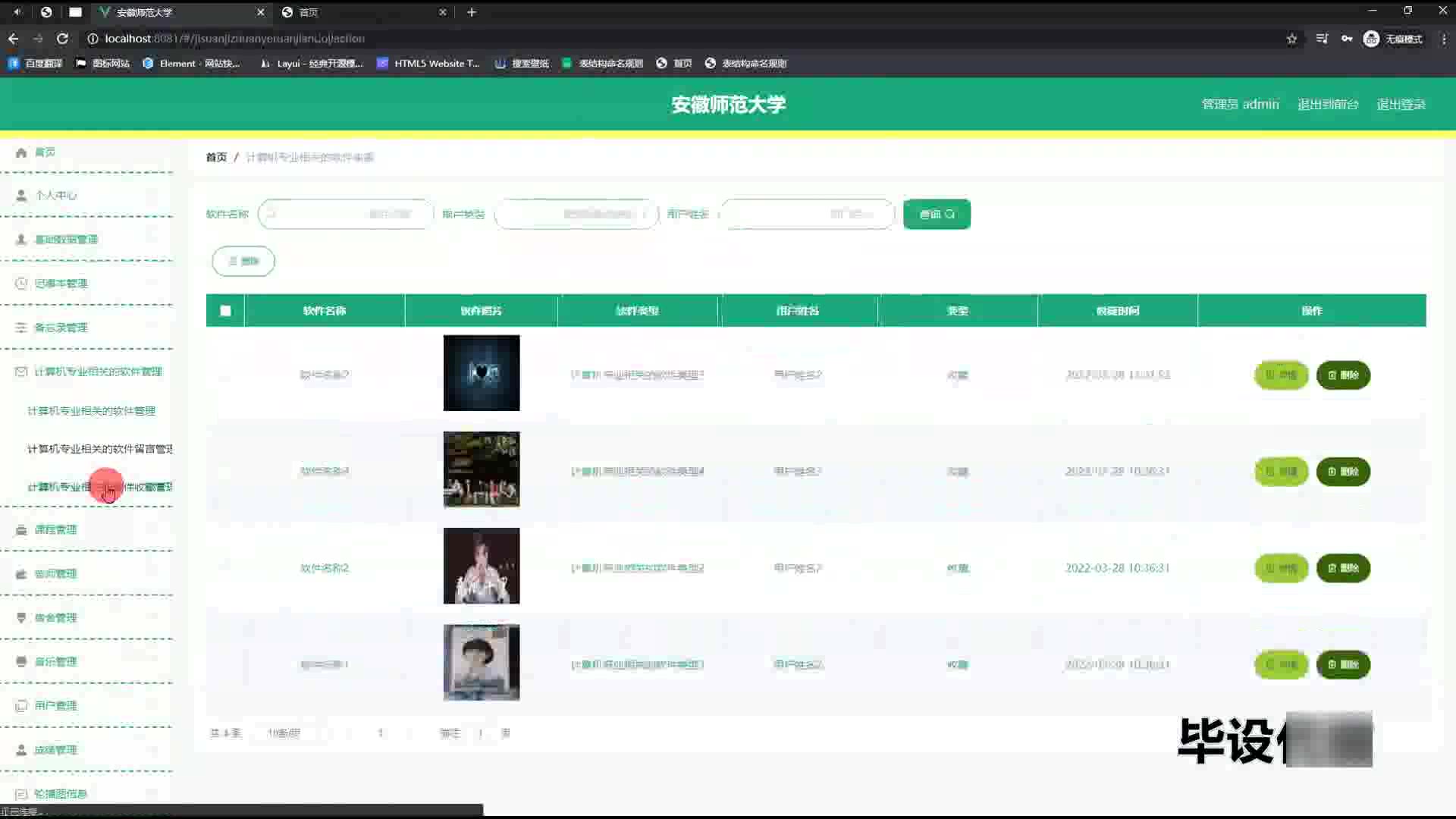The height and width of the screenshot is (819, 1456).
Task: Open 个人中心 via its person icon
Action: pos(21,196)
